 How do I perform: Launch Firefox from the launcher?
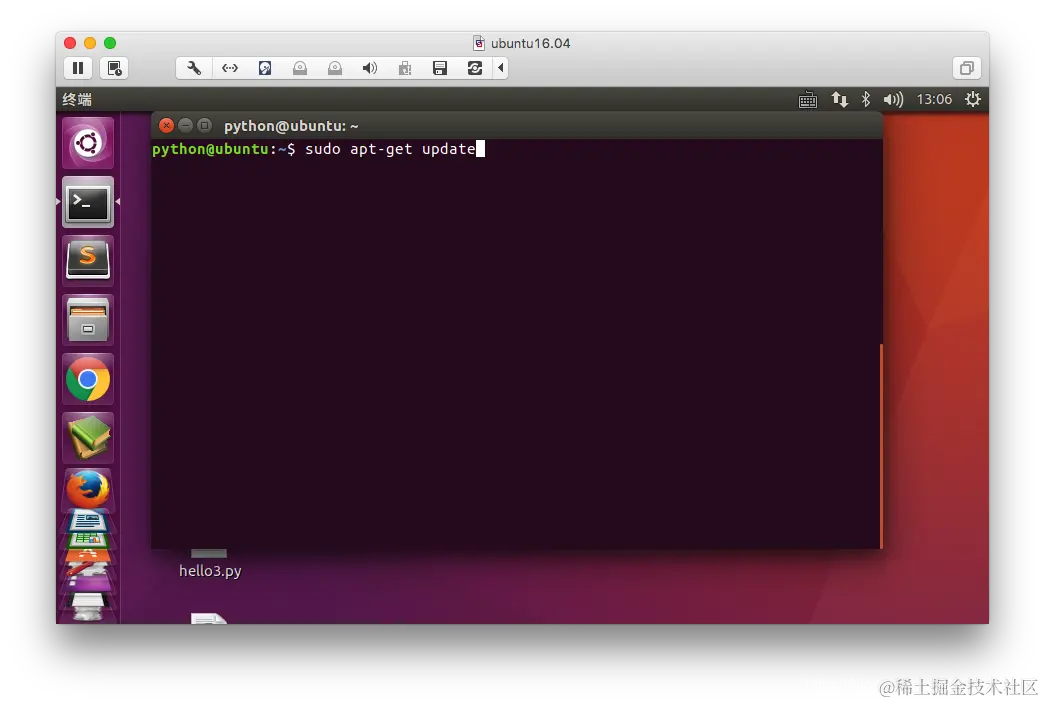click(88, 489)
